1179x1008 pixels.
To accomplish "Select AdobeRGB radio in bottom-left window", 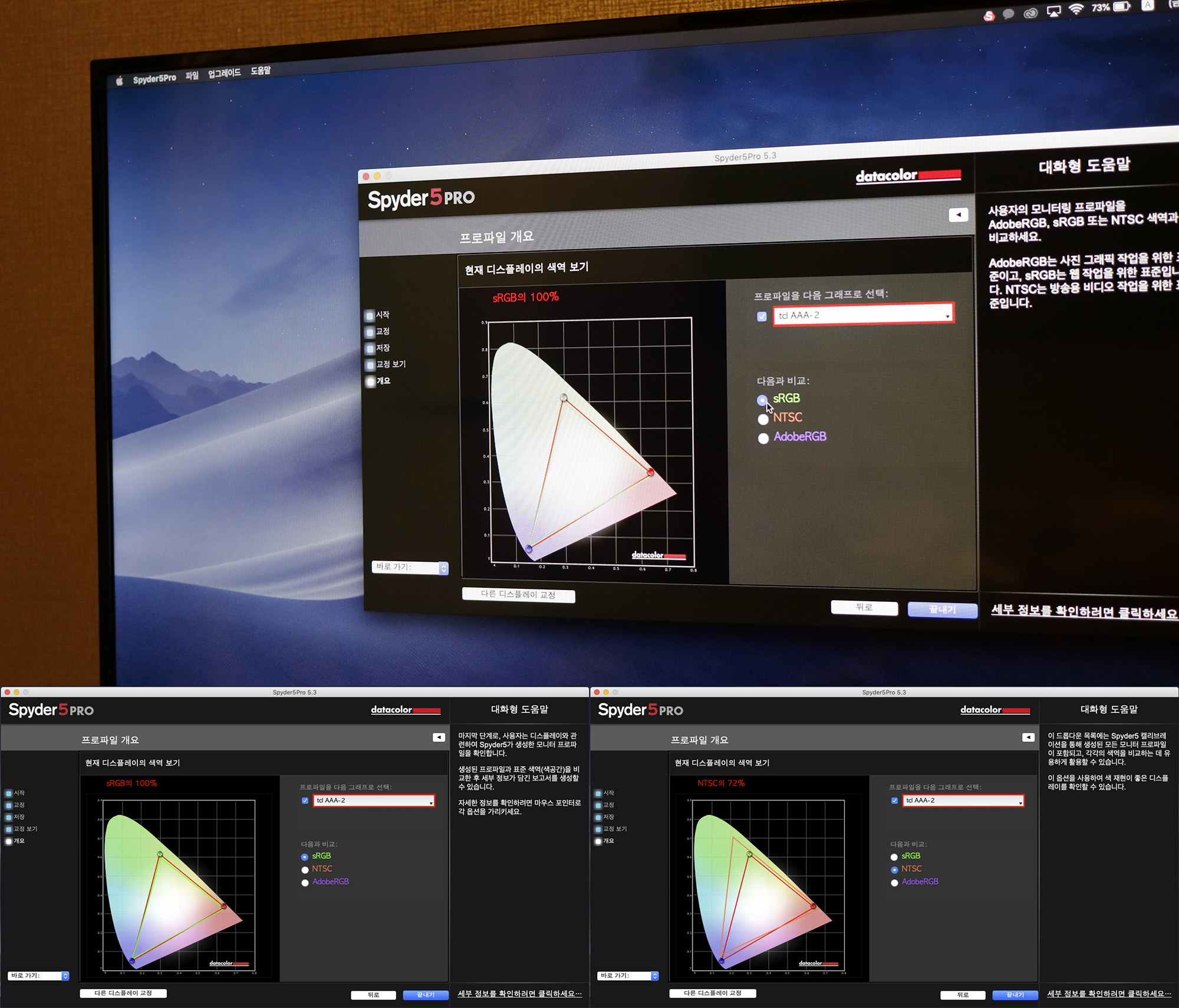I will point(305,882).
